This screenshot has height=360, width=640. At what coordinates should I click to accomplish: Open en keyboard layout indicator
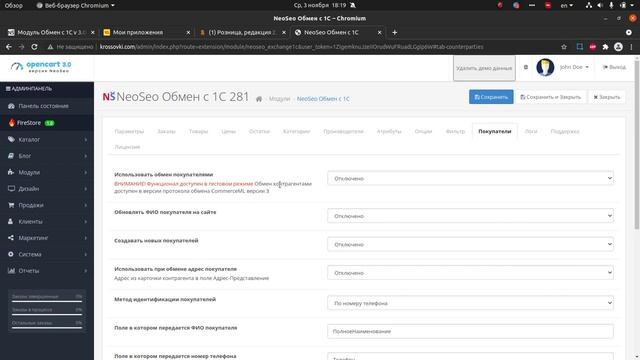pyautogui.click(x=567, y=5)
